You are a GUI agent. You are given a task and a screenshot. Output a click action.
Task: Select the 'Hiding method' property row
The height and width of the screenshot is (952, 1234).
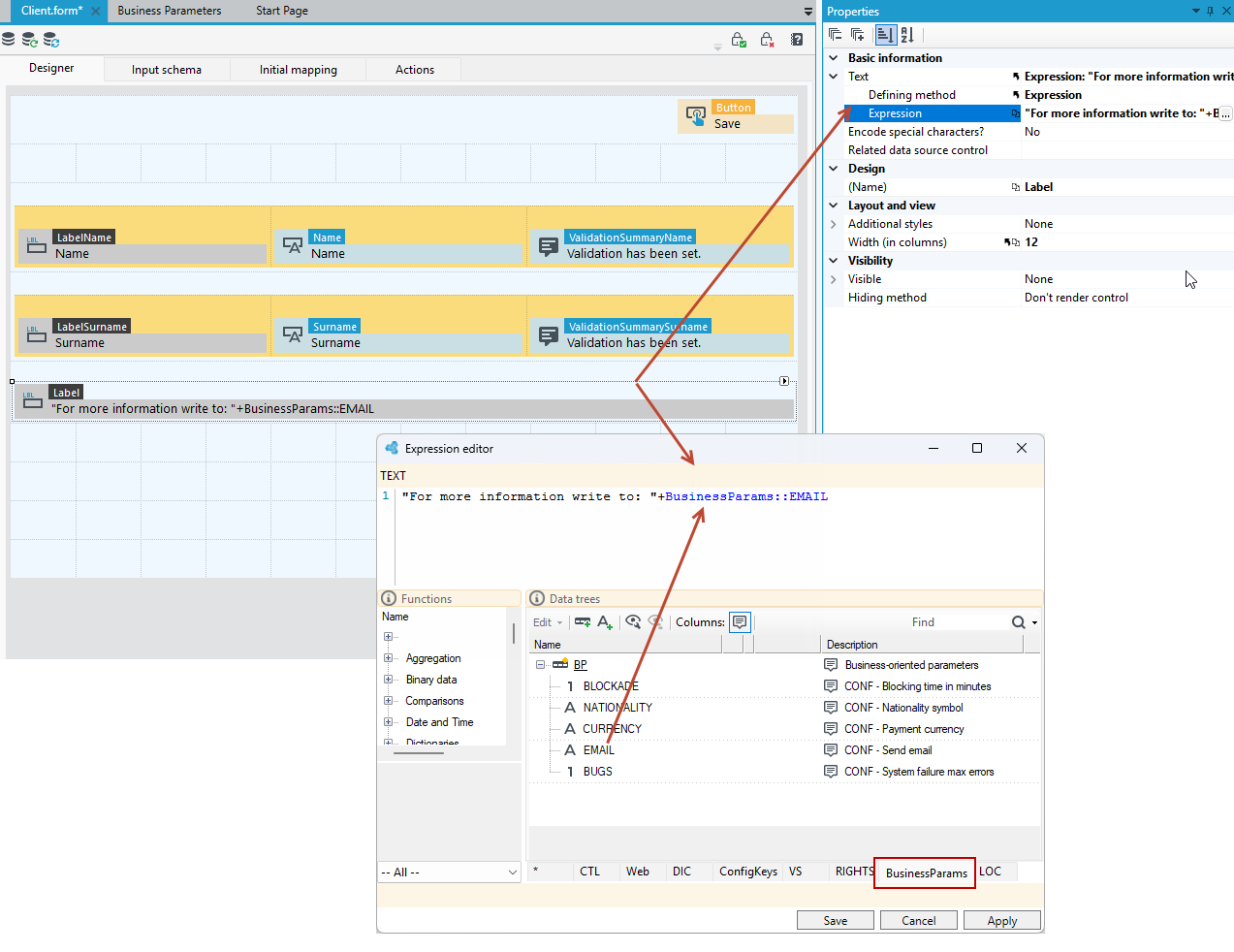(x=1028, y=298)
